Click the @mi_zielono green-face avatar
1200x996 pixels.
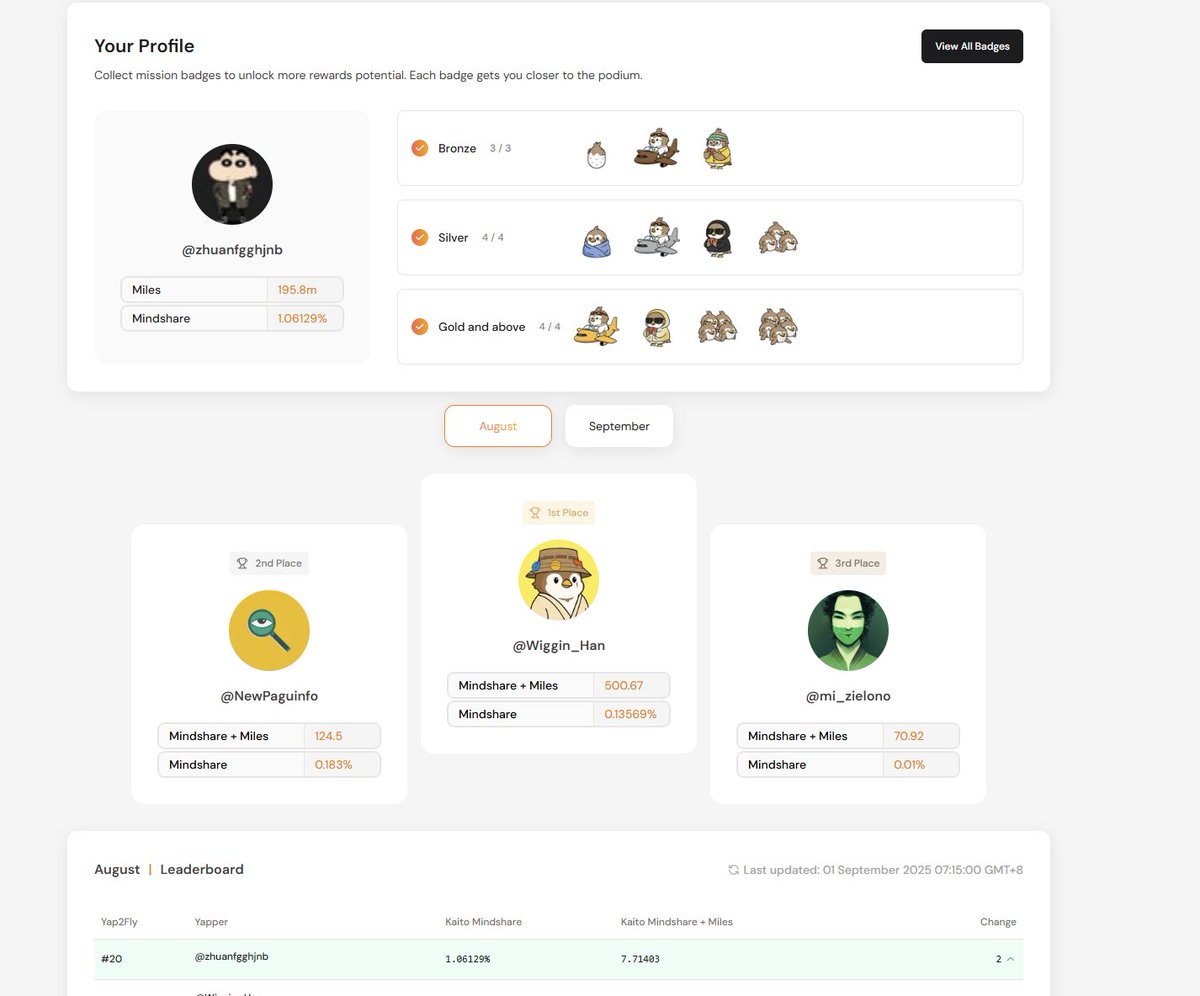coord(848,631)
